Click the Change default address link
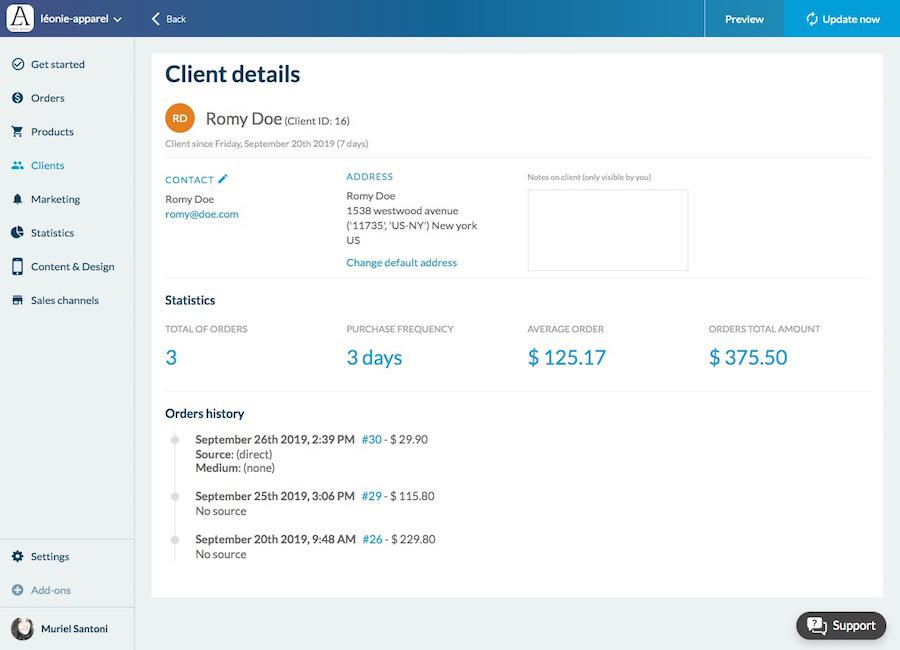Image resolution: width=900 pixels, height=650 pixels. point(401,263)
